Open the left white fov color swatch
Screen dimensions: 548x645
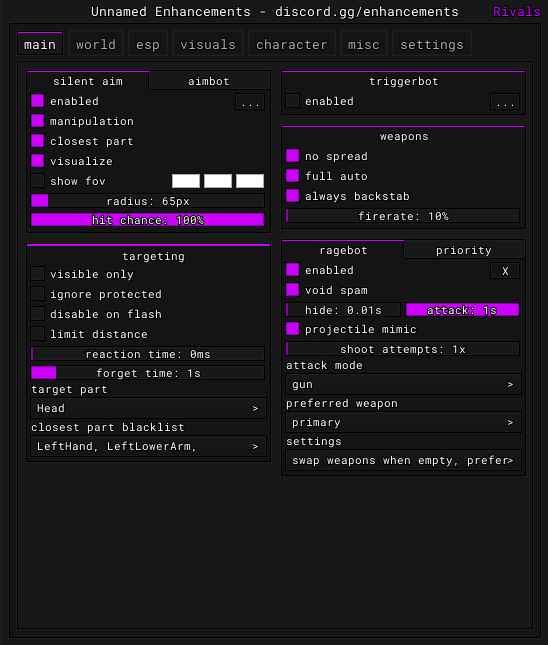pyautogui.click(x=186, y=181)
